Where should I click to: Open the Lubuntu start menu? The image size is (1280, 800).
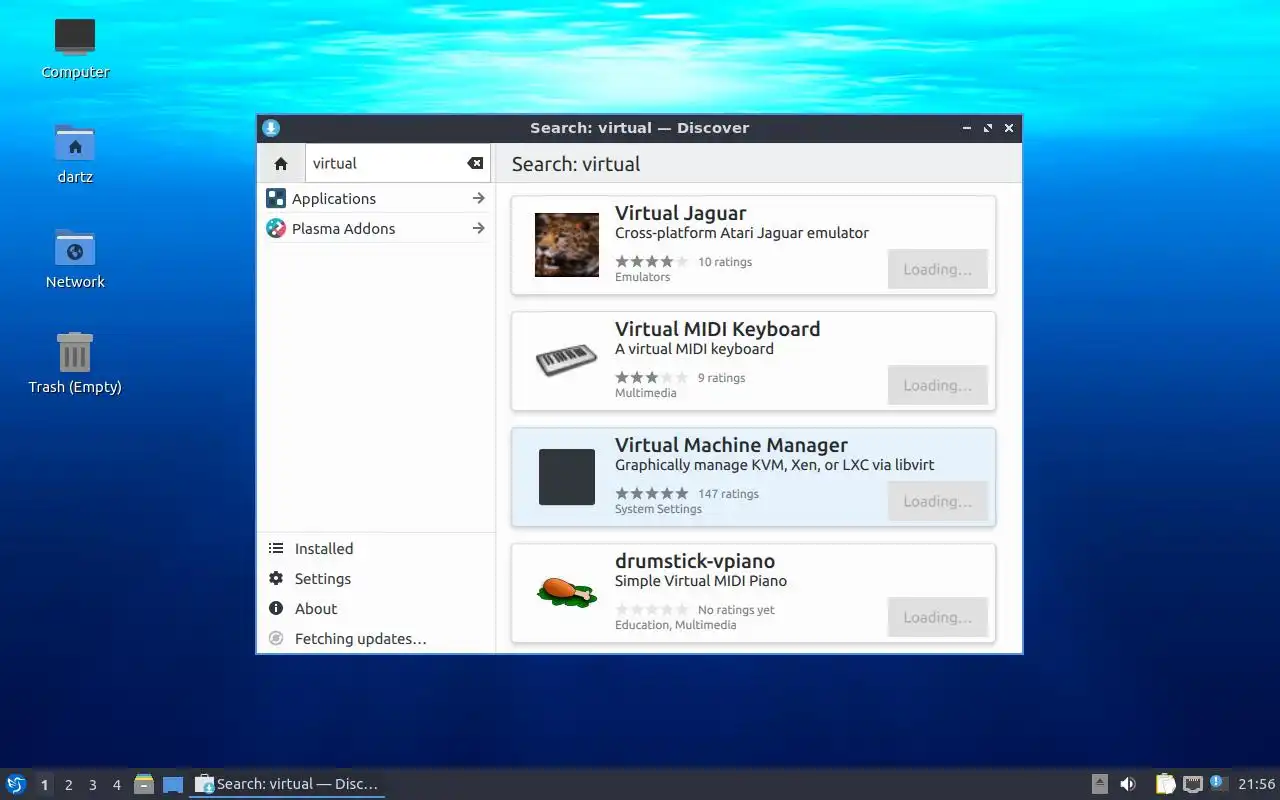pyautogui.click(x=16, y=784)
